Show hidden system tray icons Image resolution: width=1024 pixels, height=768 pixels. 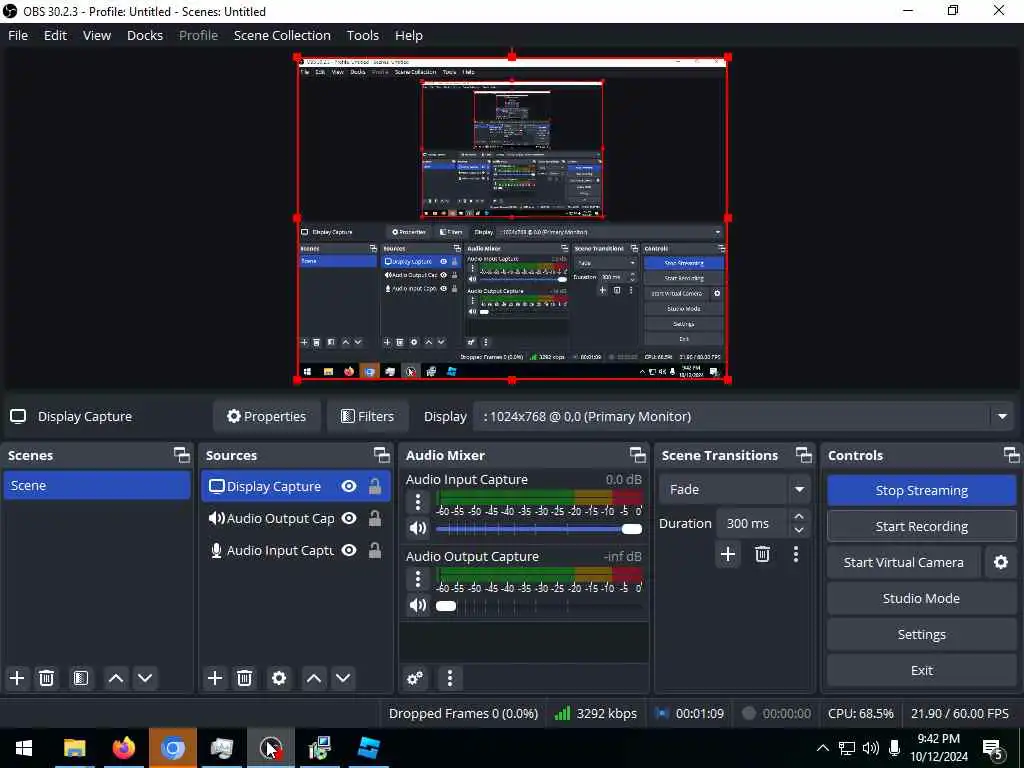[x=823, y=748]
